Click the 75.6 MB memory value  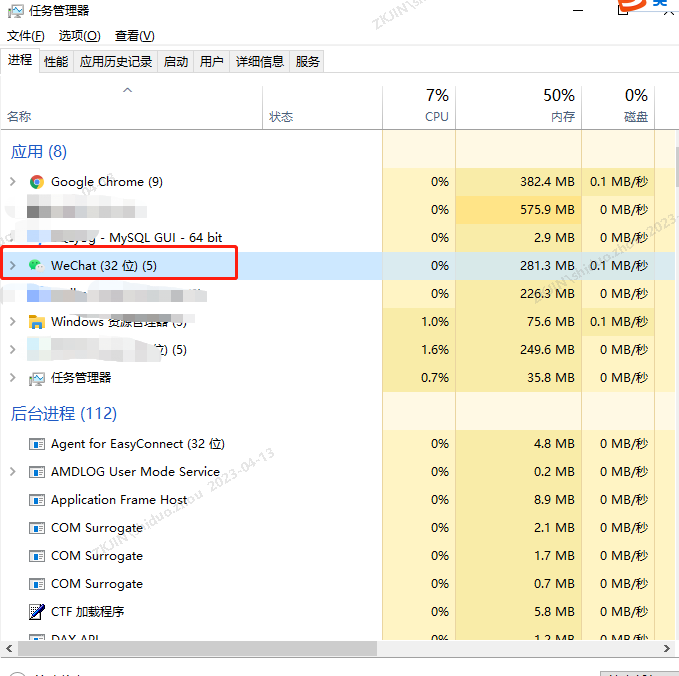click(x=550, y=322)
